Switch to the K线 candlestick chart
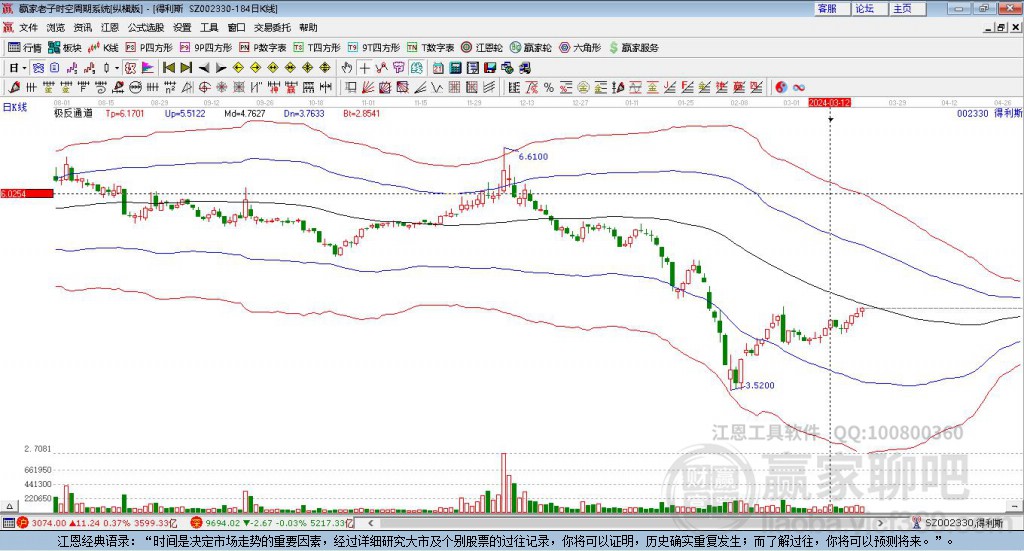The height and width of the screenshot is (551, 1024). pos(103,48)
